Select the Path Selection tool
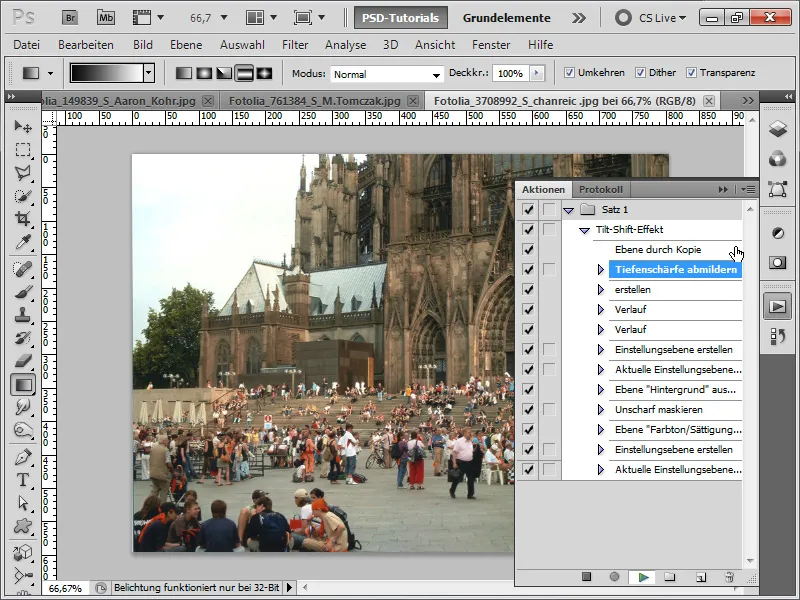This screenshot has height=600, width=800. [x=22, y=503]
